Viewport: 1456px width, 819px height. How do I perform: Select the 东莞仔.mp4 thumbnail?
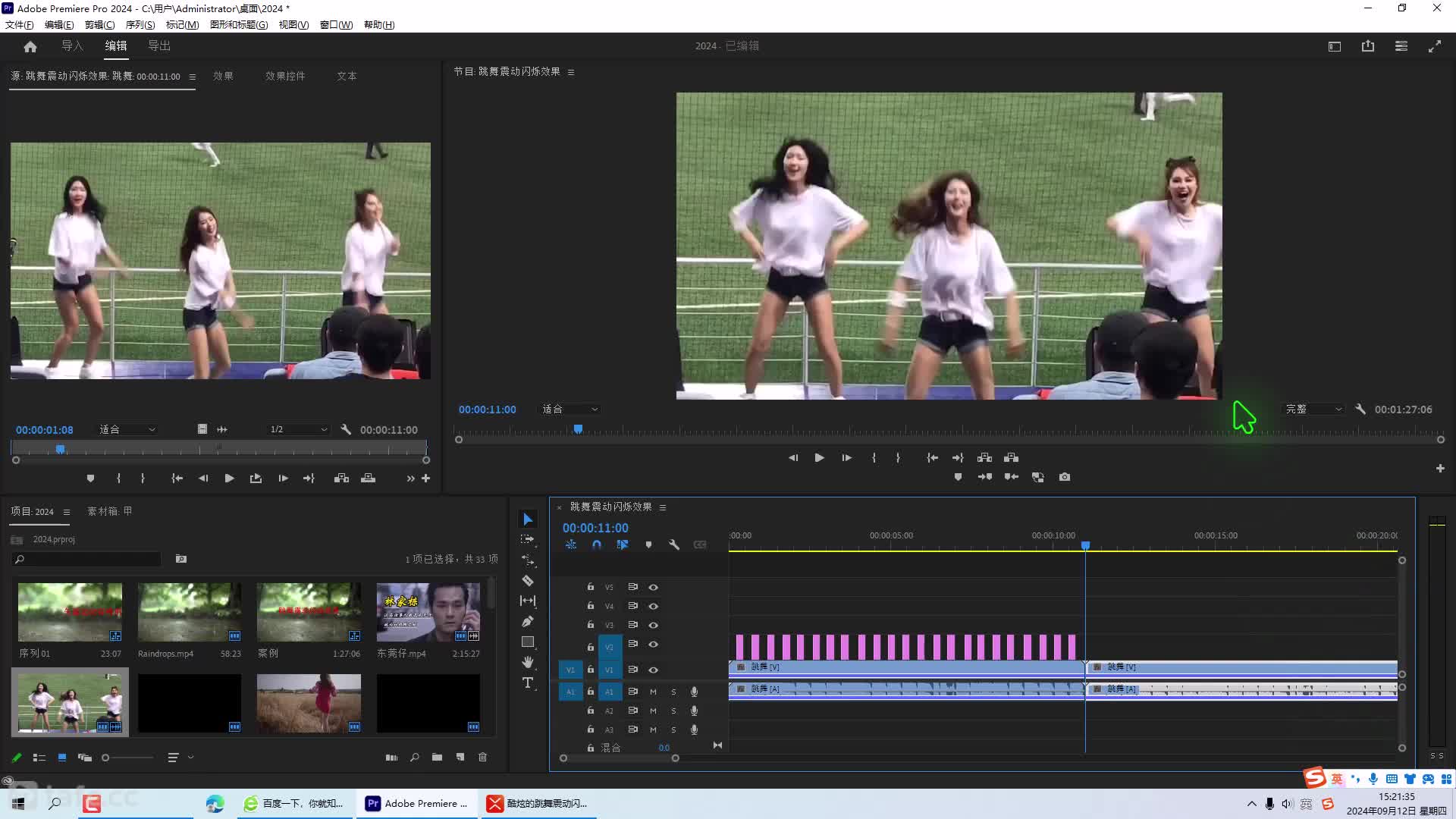click(428, 612)
